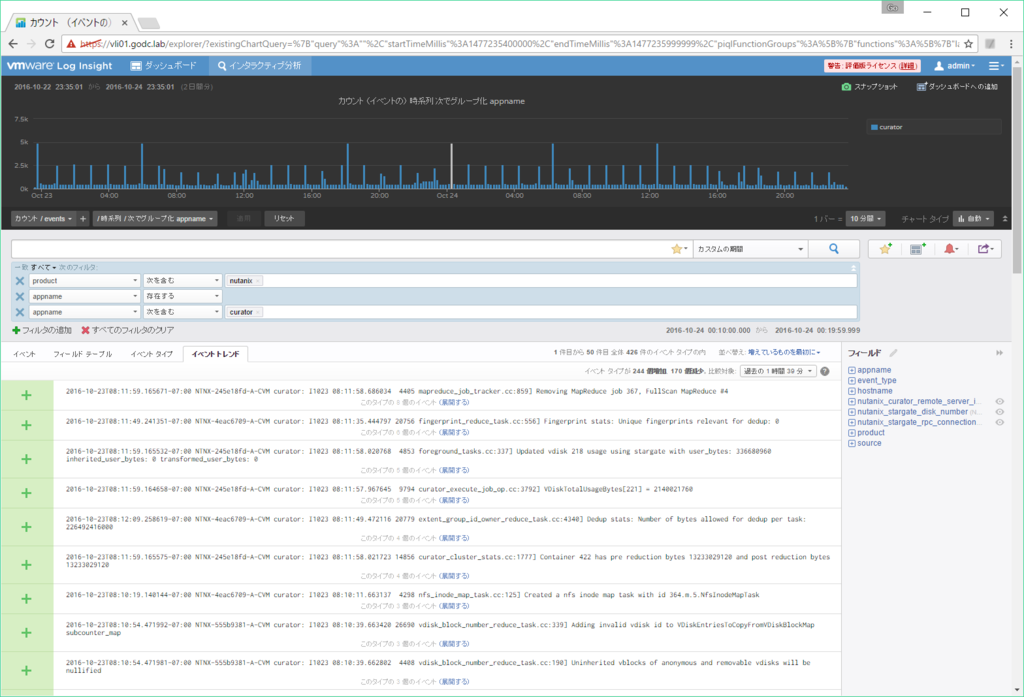Screen dimensions: 1024x697
Task: Toggle visibility of nutanix_stargate_rpc_connection field
Action: [999, 423]
